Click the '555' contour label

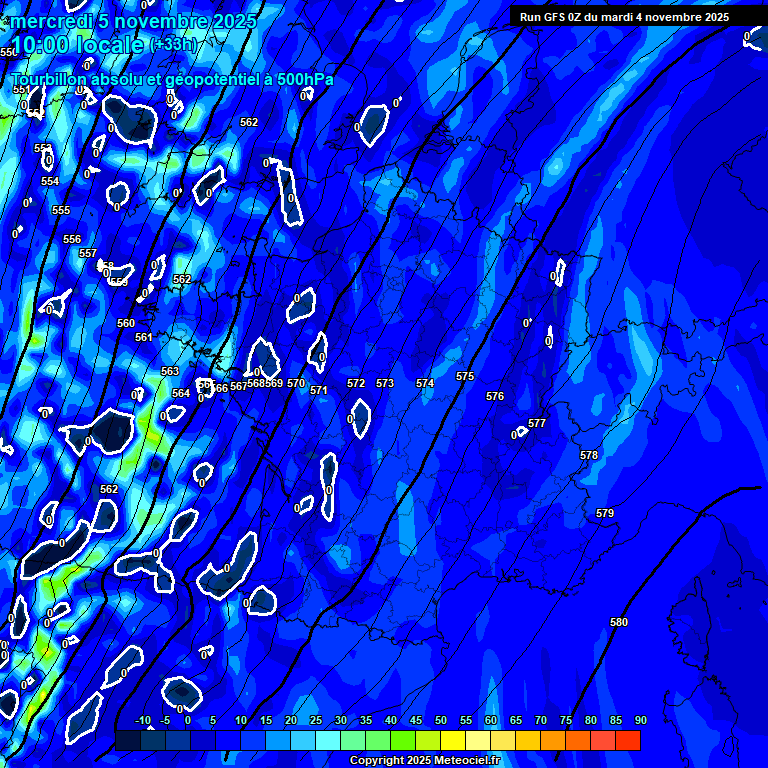click(x=61, y=211)
